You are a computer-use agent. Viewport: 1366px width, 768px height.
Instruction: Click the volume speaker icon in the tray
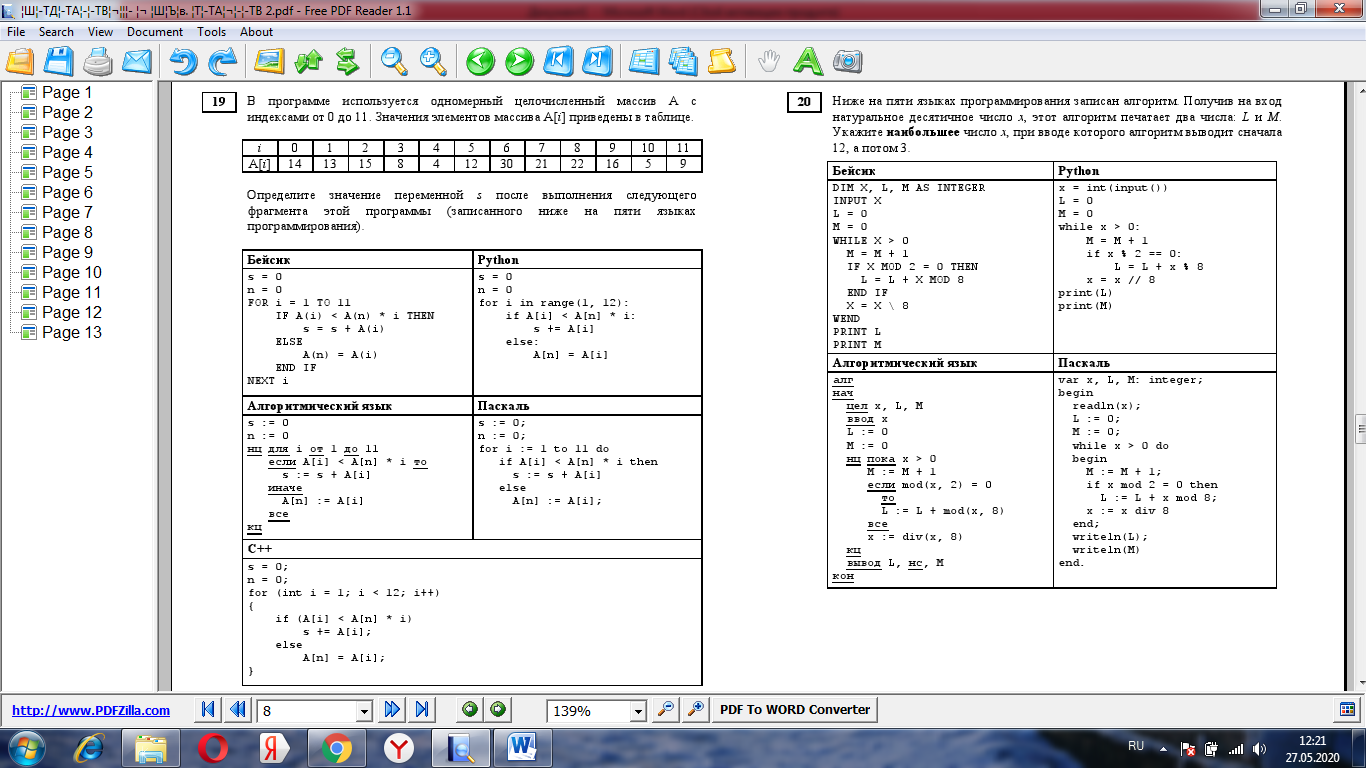1259,748
